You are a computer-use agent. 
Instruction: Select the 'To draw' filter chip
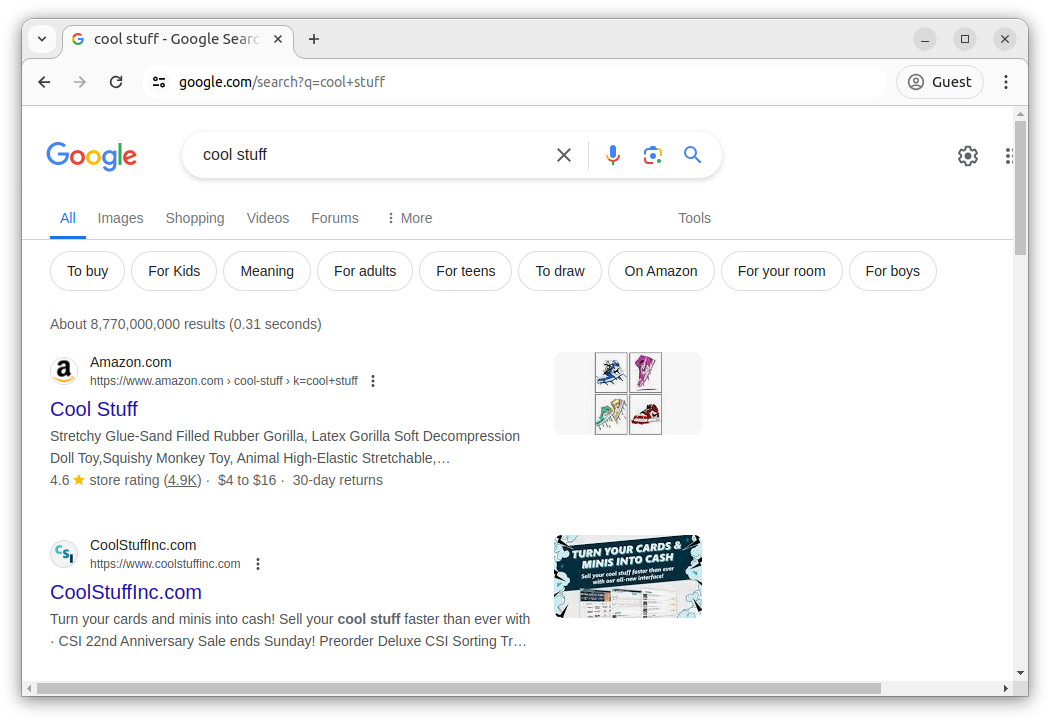click(x=560, y=271)
